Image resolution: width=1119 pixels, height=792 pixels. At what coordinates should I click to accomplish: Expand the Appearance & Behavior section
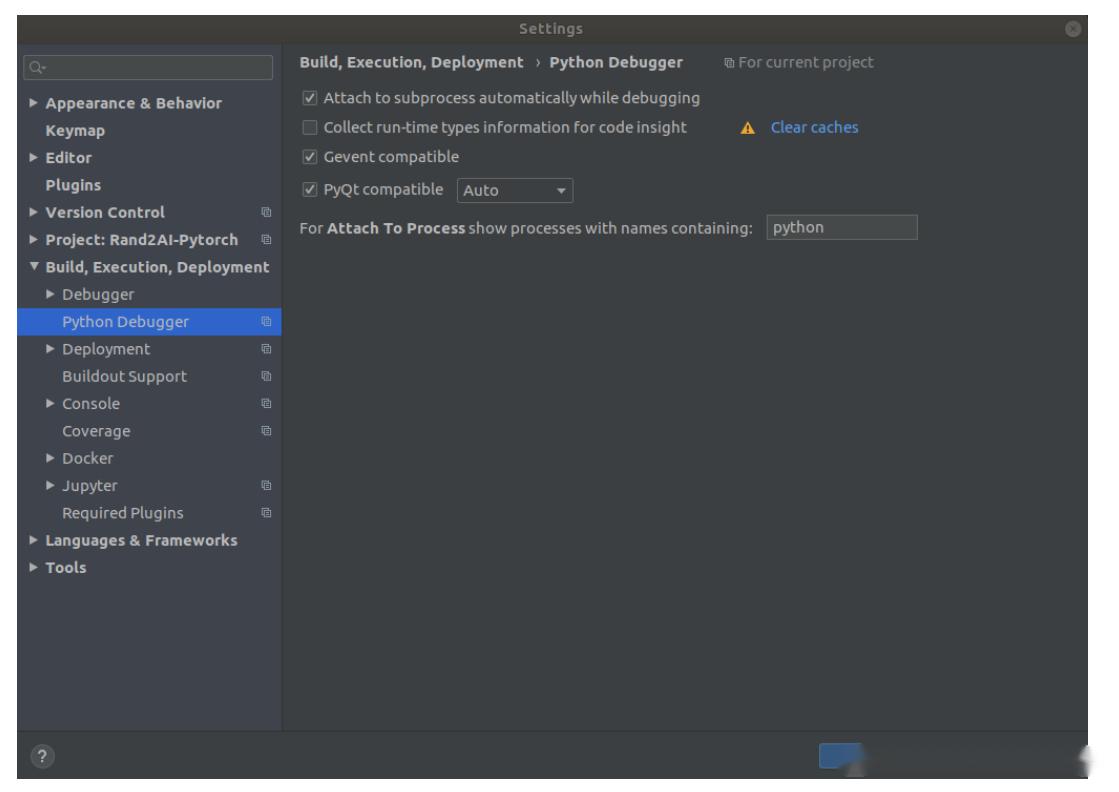(34, 103)
